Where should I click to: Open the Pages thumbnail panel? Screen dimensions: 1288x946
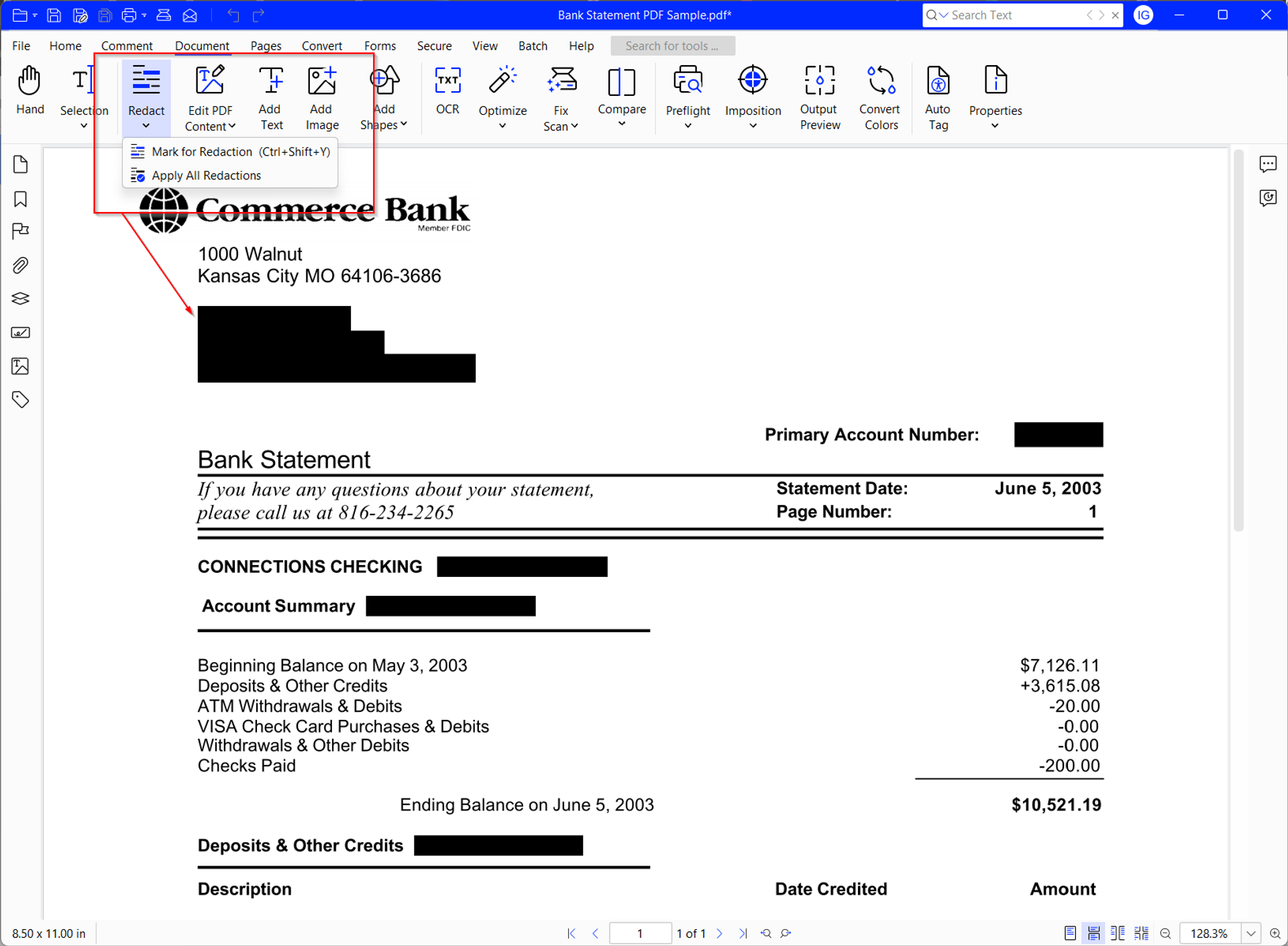point(21,164)
